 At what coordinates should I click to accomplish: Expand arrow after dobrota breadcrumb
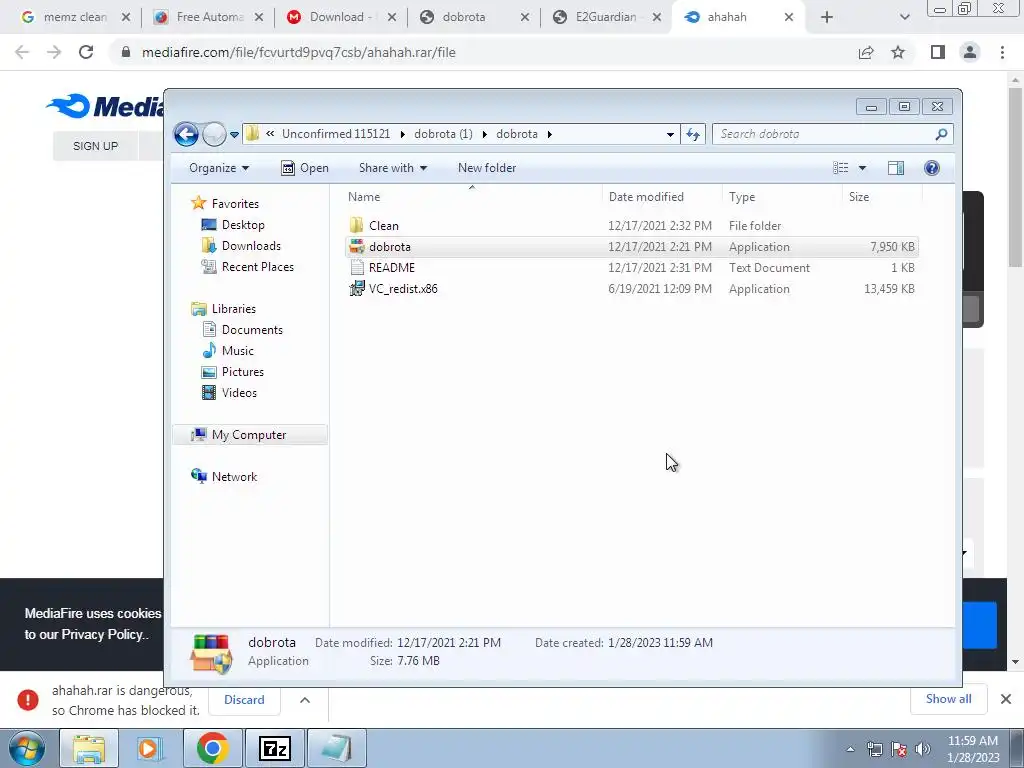pyautogui.click(x=549, y=135)
